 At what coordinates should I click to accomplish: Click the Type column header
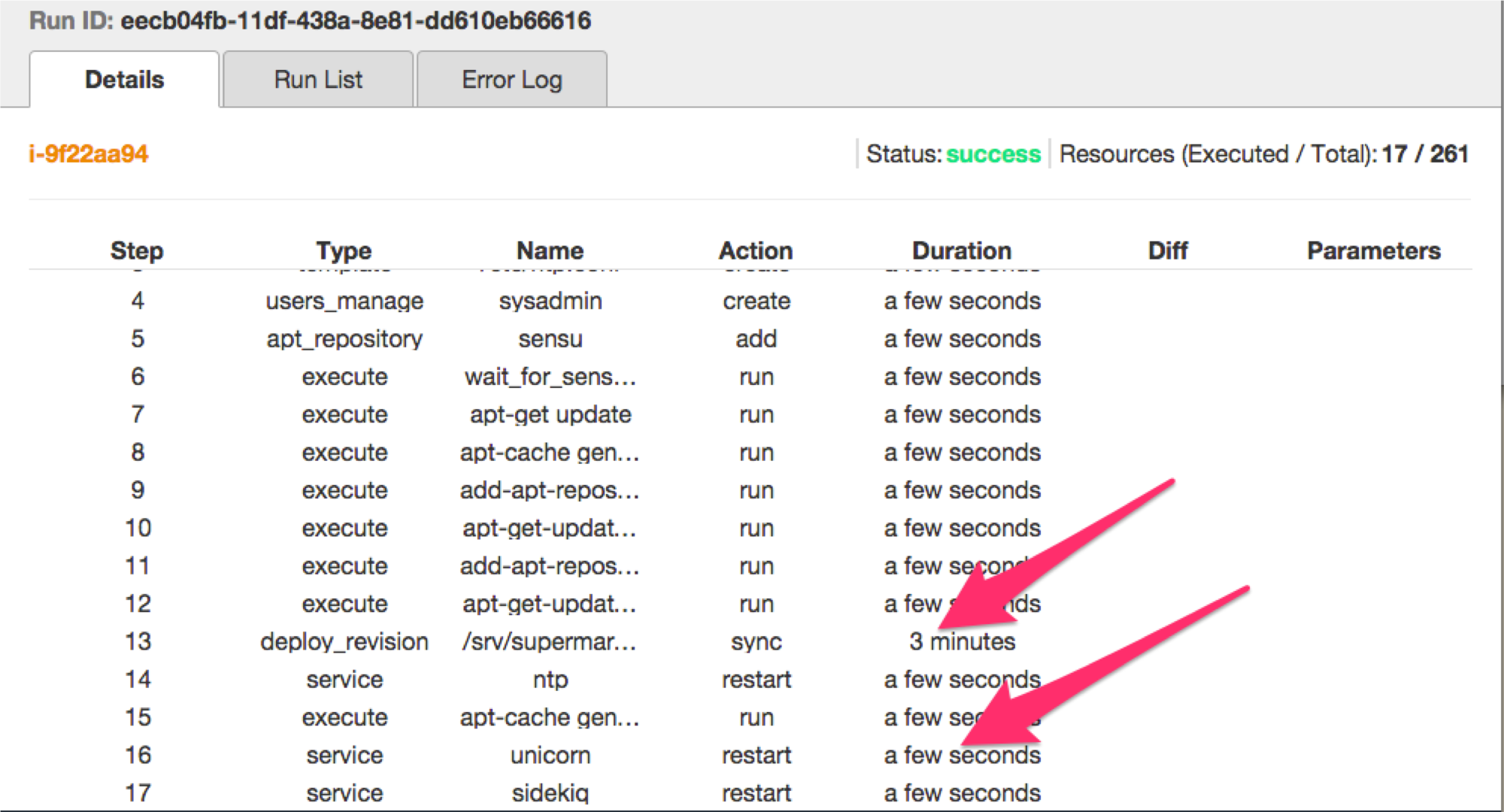[x=344, y=250]
